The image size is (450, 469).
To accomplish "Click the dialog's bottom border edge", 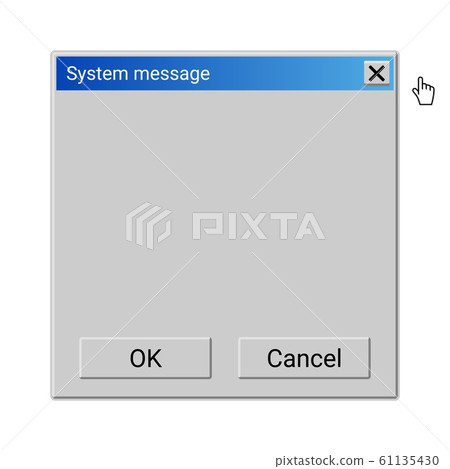I will pos(225,396).
